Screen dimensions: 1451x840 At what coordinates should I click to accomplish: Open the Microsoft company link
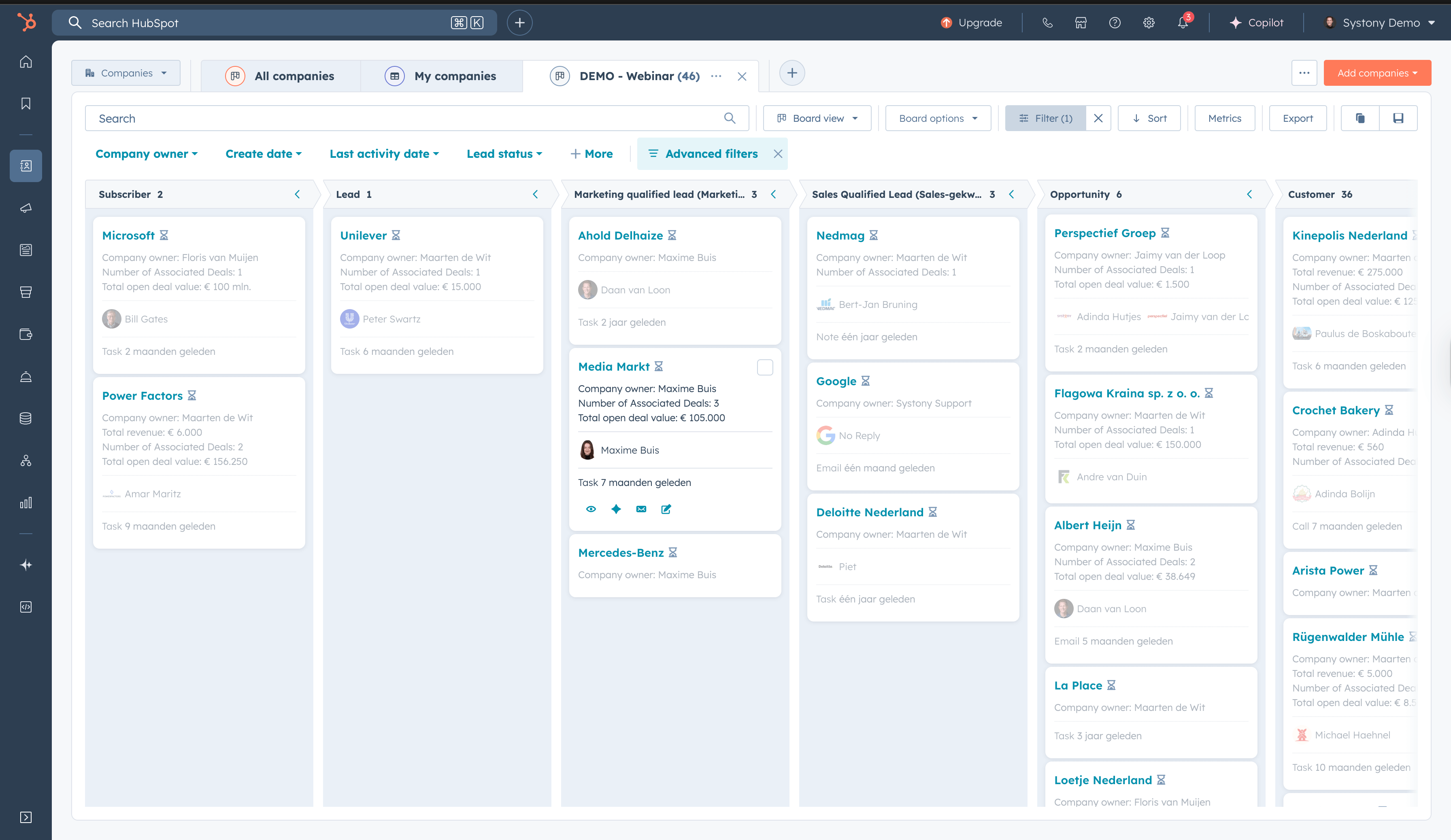(x=128, y=235)
